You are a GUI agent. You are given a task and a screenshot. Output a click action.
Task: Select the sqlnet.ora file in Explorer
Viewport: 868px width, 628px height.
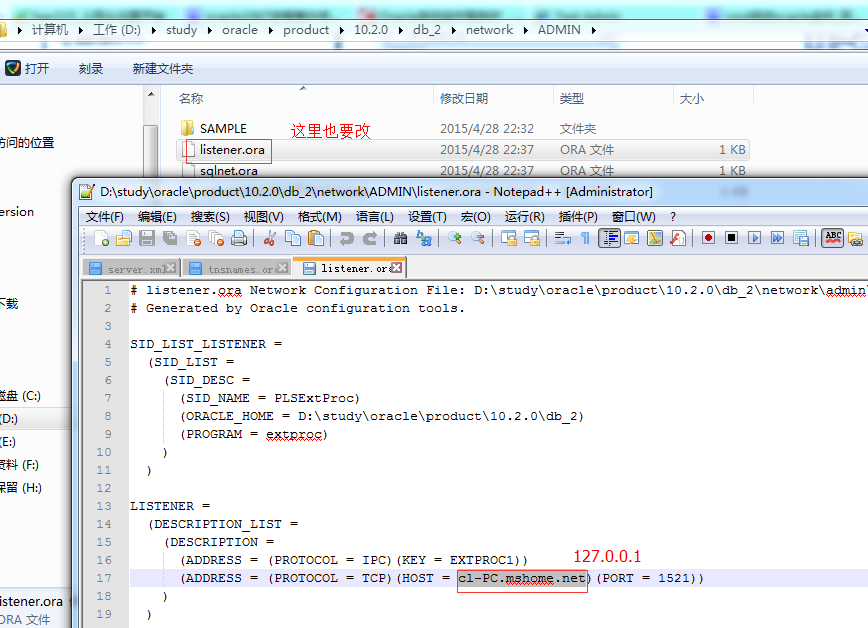(x=229, y=171)
